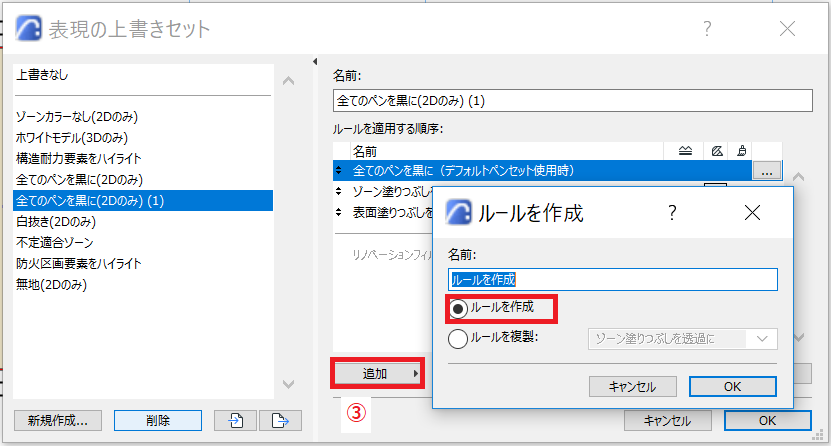Select 構造耐力要素をハイライト in the list
Screen dimensions: 831x446
(x=78, y=158)
